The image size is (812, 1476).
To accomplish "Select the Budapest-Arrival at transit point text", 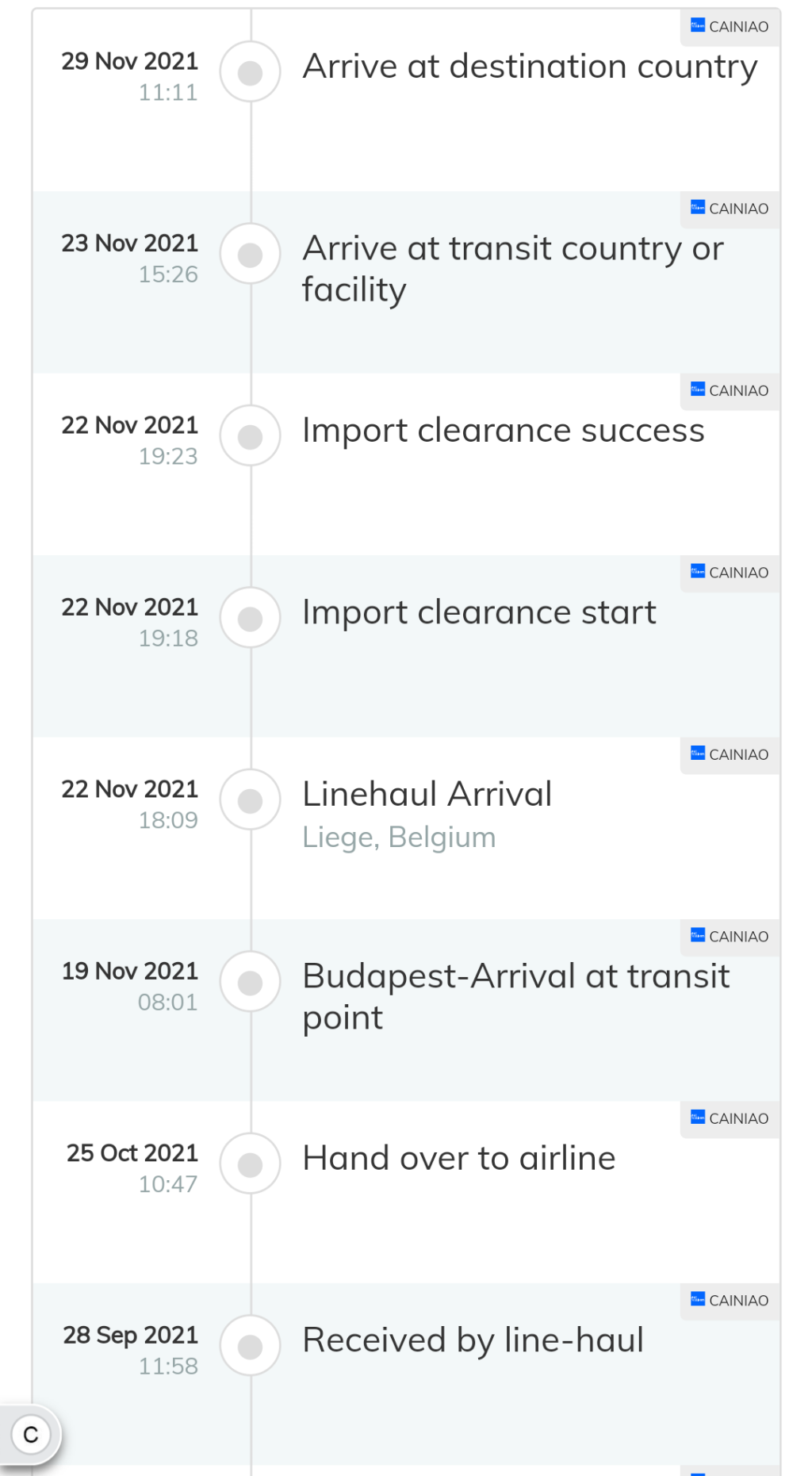I will coord(515,997).
